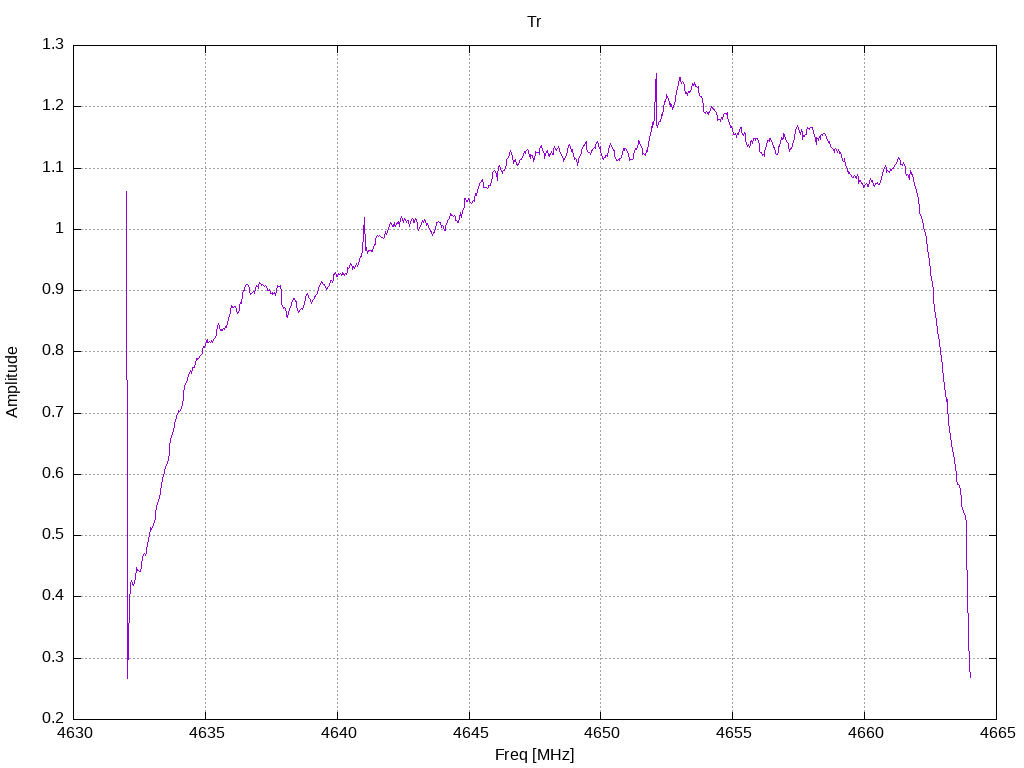Viewport: 1024px width, 768px height.
Task: Click the small spike peak near 4641 MHz
Action: [x=364, y=218]
